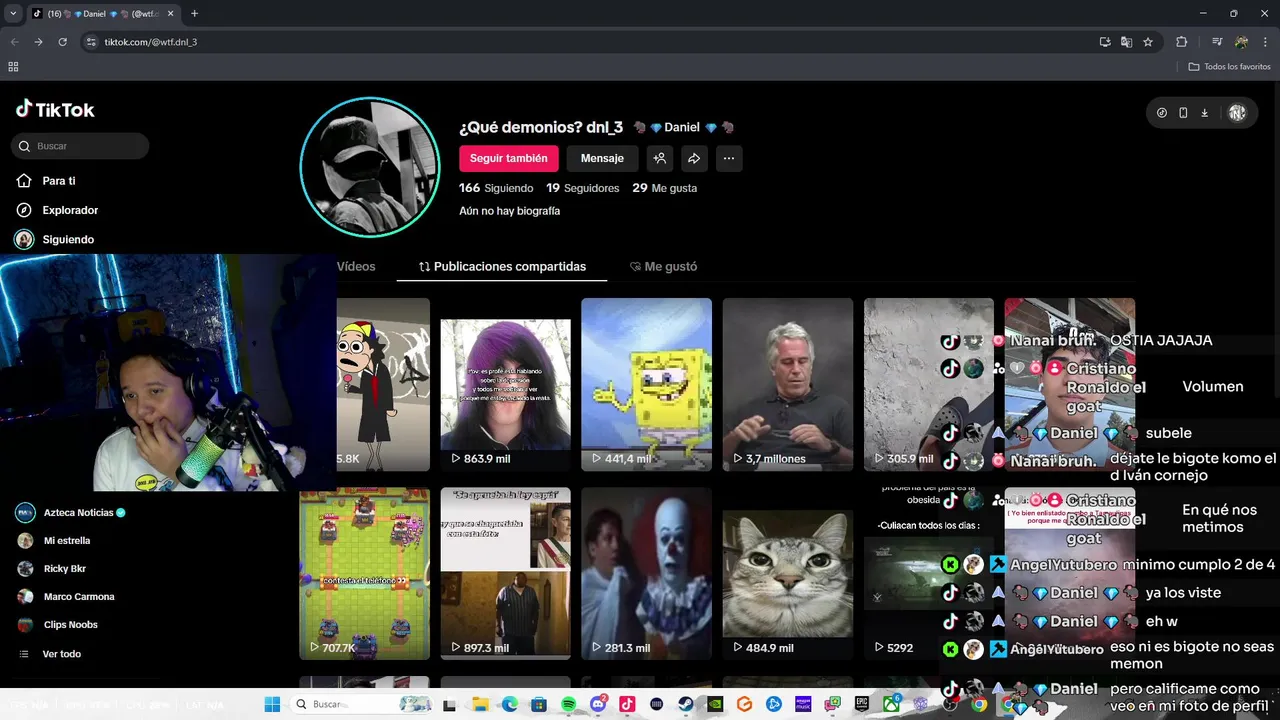The height and width of the screenshot is (720, 1280).
Task: Click the TikTok logo
Action: (x=55, y=110)
